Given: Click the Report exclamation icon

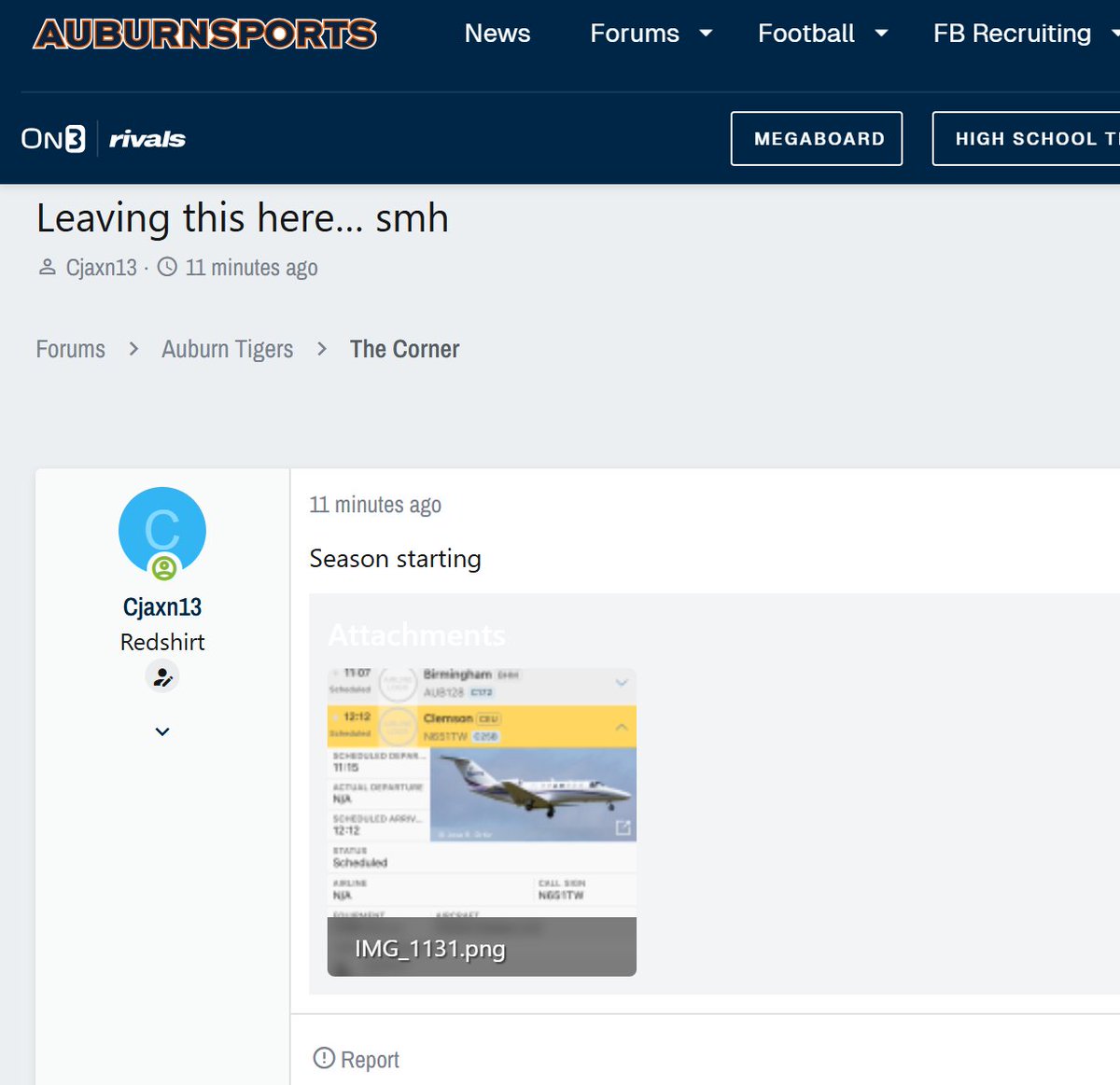Looking at the screenshot, I should [324, 1057].
